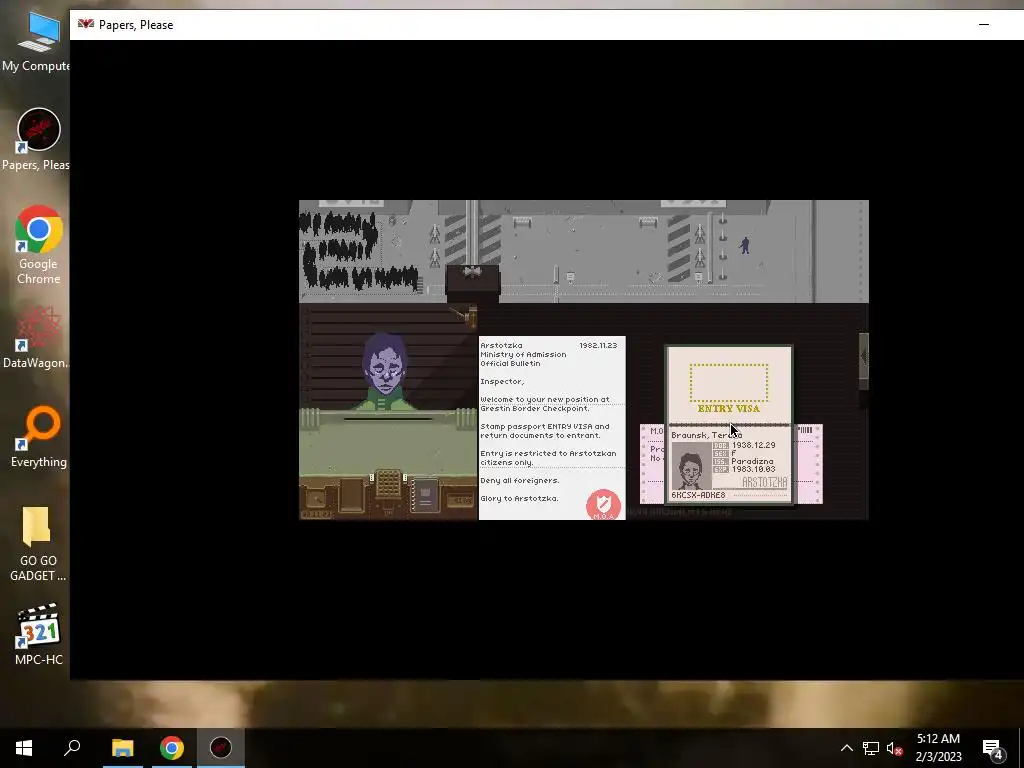This screenshot has width=1024, height=768.
Task: Click the dotted ENTRY VISA stamp area
Action: click(729, 383)
